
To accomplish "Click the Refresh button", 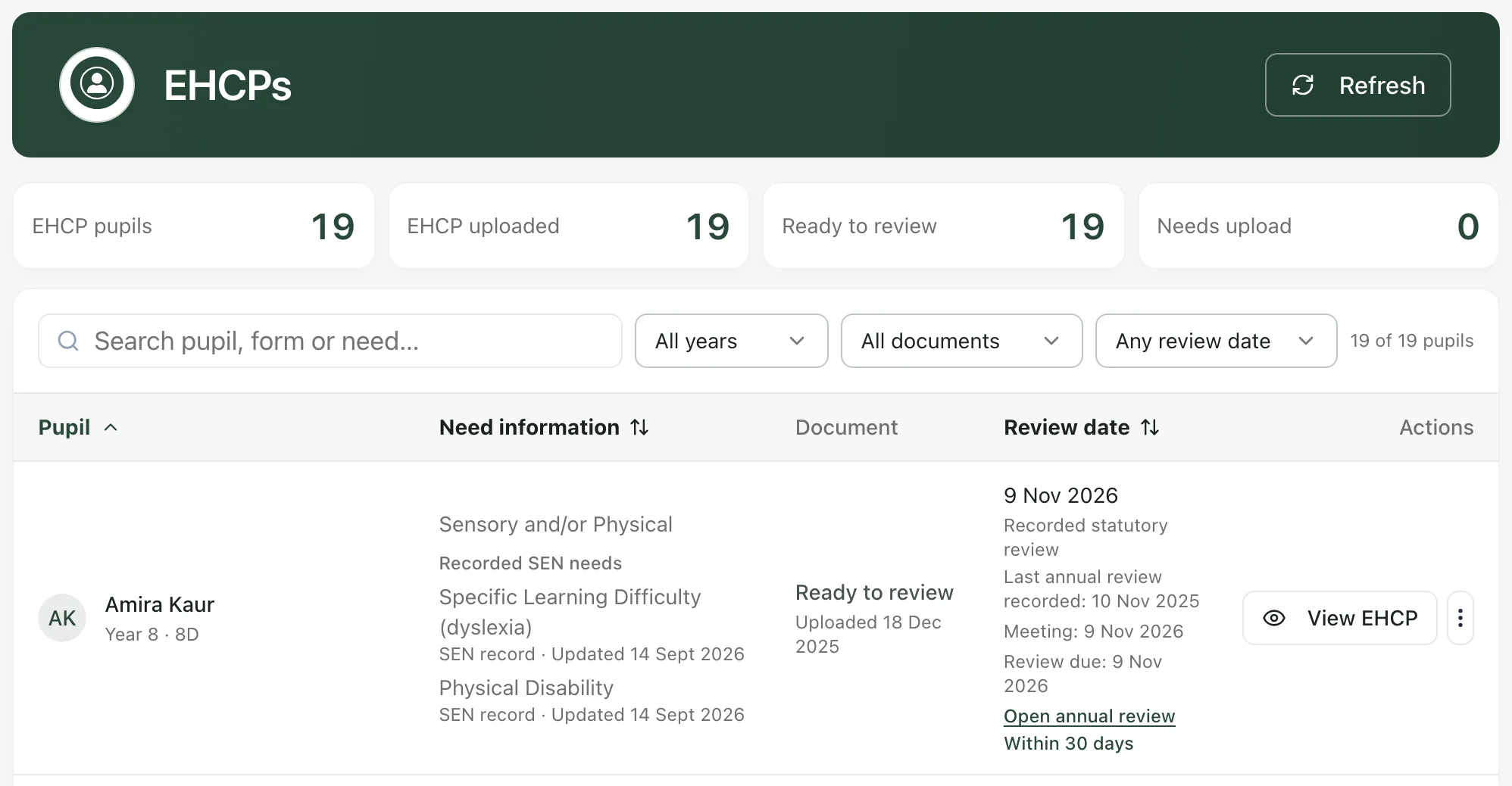I will (1357, 85).
